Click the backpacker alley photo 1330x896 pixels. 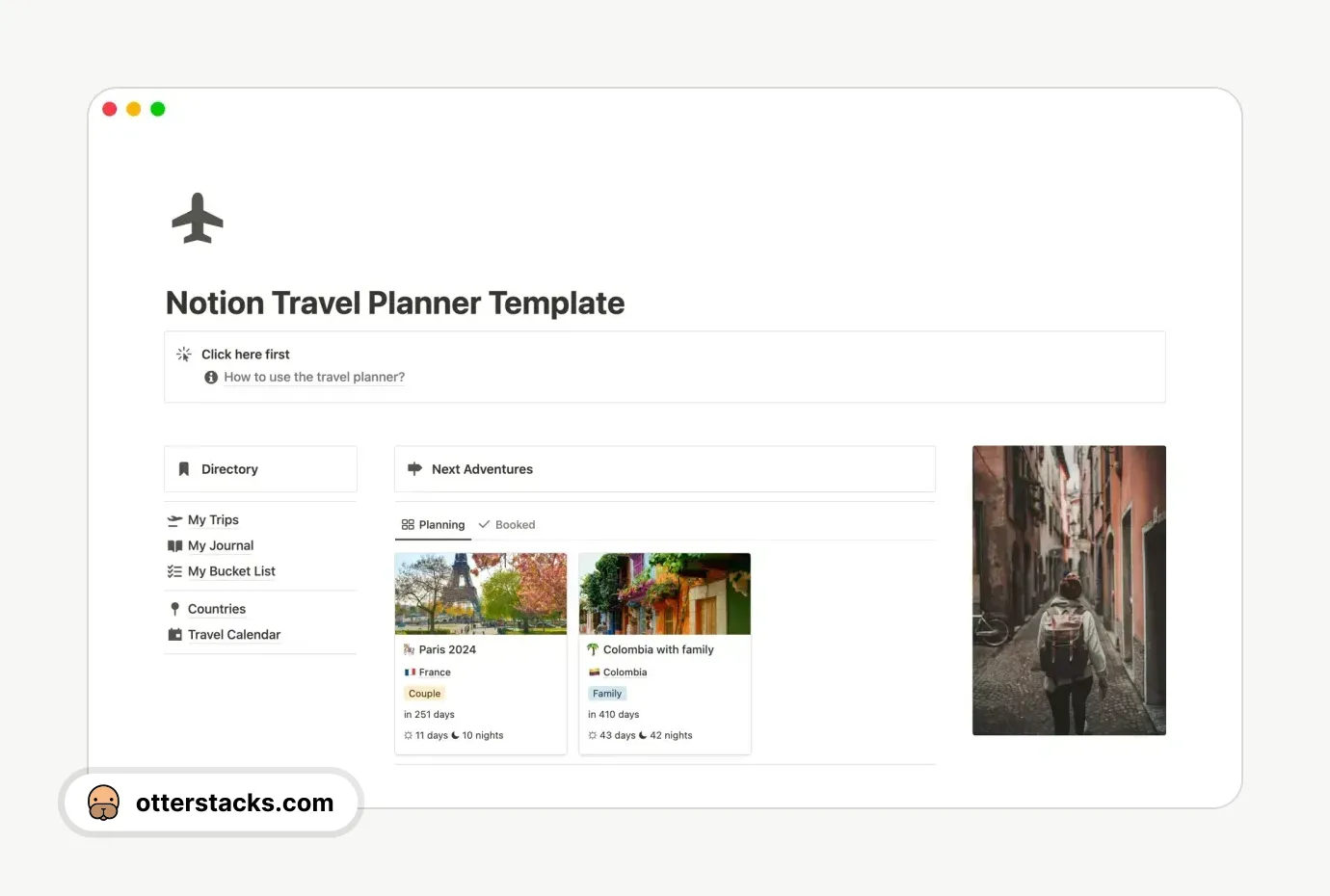(x=1069, y=591)
